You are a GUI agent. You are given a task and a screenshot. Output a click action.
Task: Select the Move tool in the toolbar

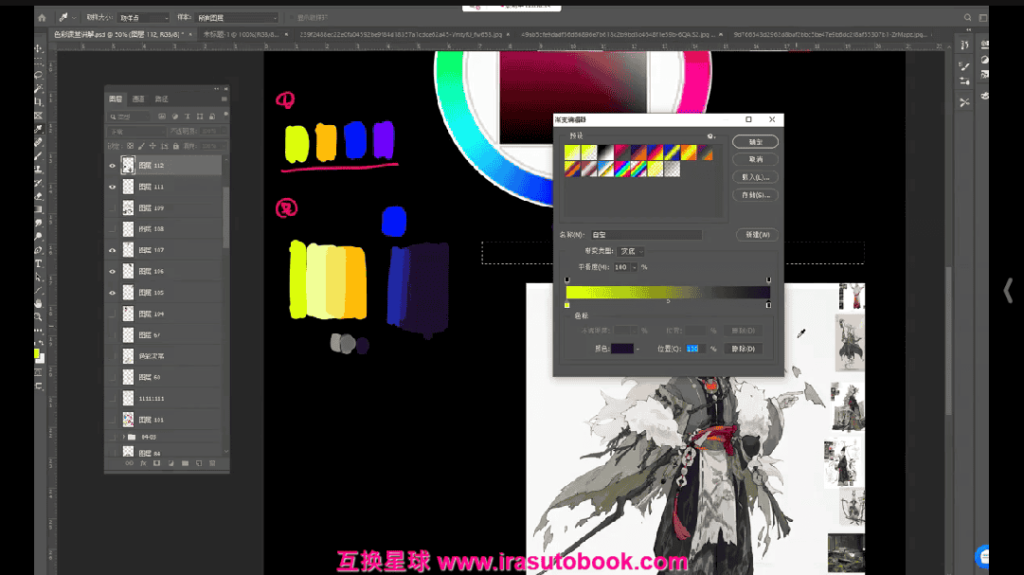(39, 48)
